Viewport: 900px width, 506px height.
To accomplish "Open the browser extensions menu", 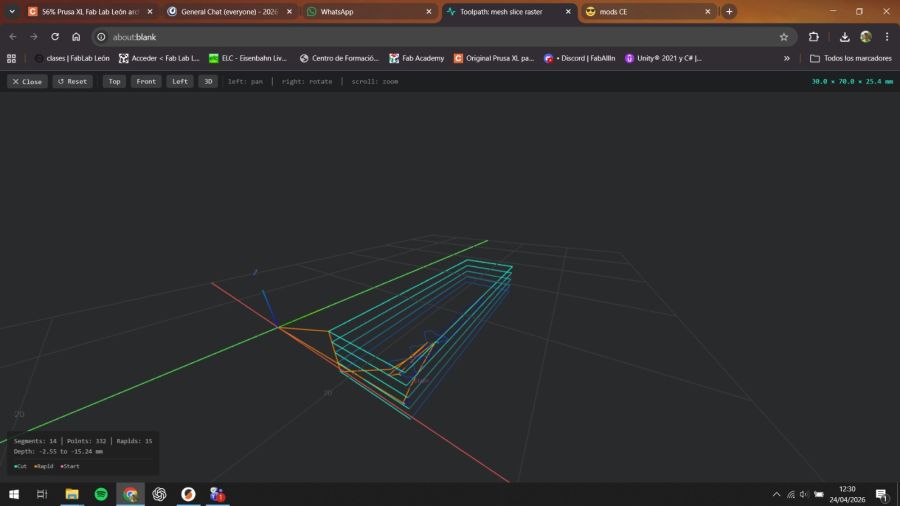I will coord(813,37).
